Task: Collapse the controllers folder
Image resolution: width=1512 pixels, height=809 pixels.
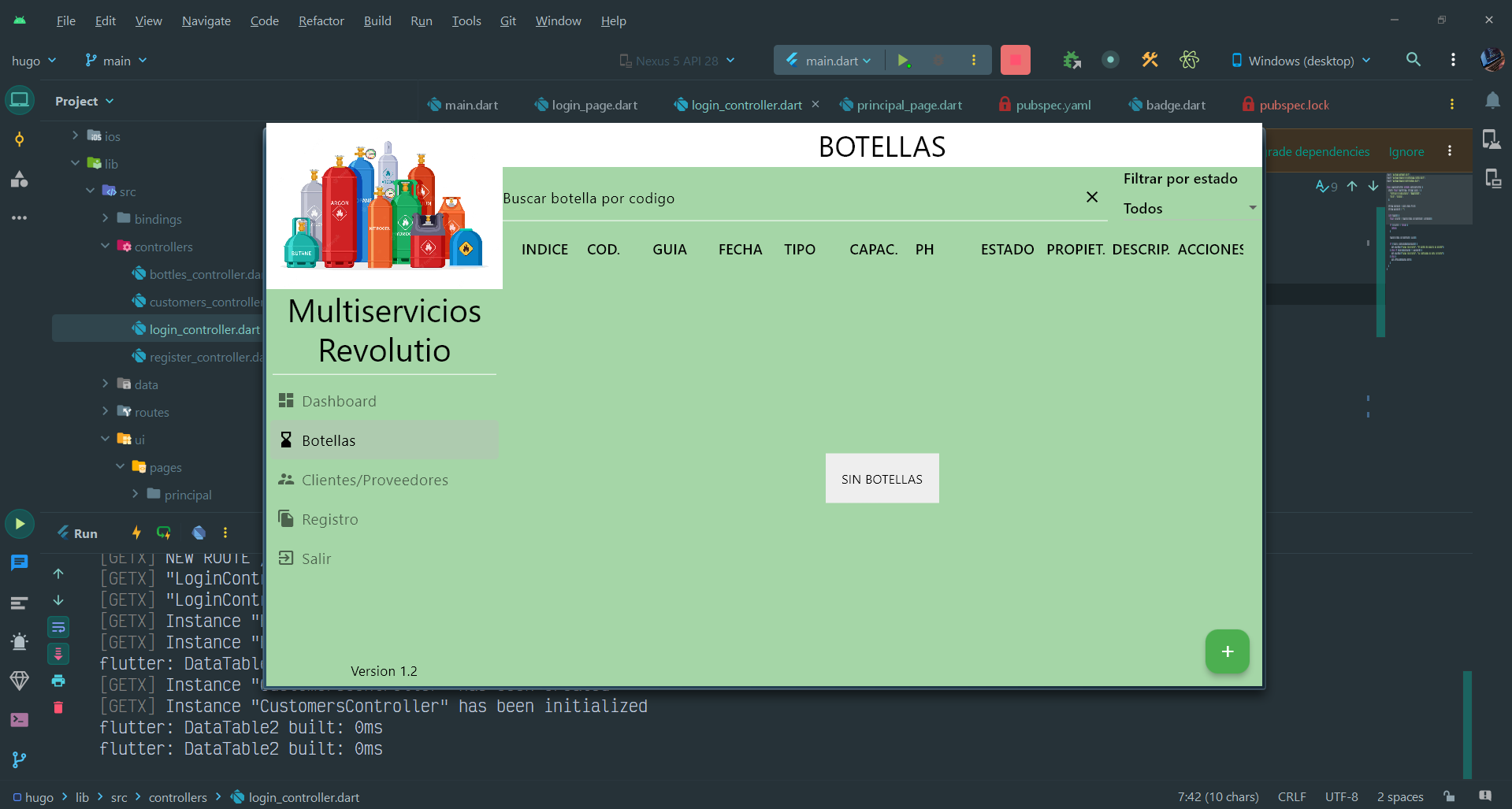Action: (x=106, y=246)
